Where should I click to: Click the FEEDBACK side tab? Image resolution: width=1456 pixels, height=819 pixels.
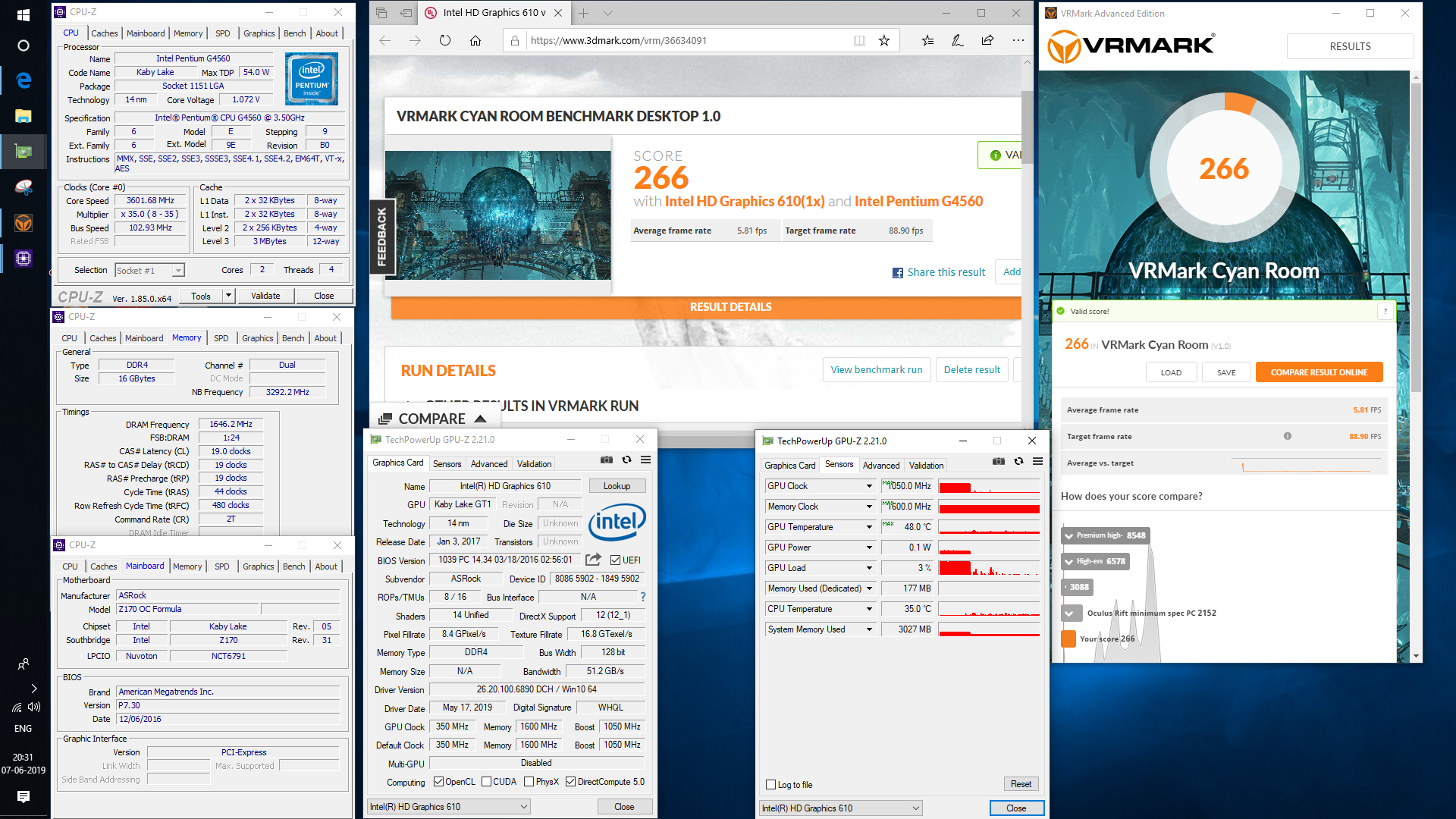pyautogui.click(x=381, y=237)
